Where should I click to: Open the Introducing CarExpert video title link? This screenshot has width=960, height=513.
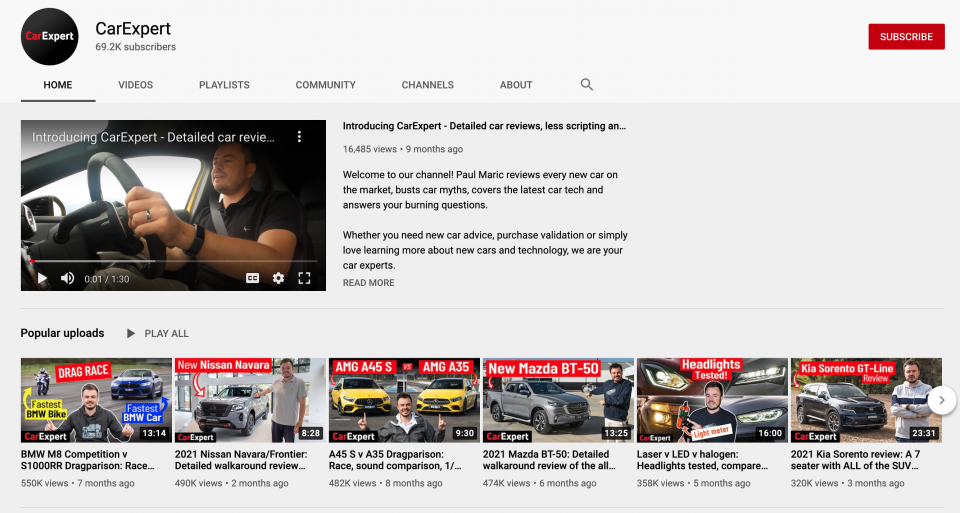[x=484, y=126]
